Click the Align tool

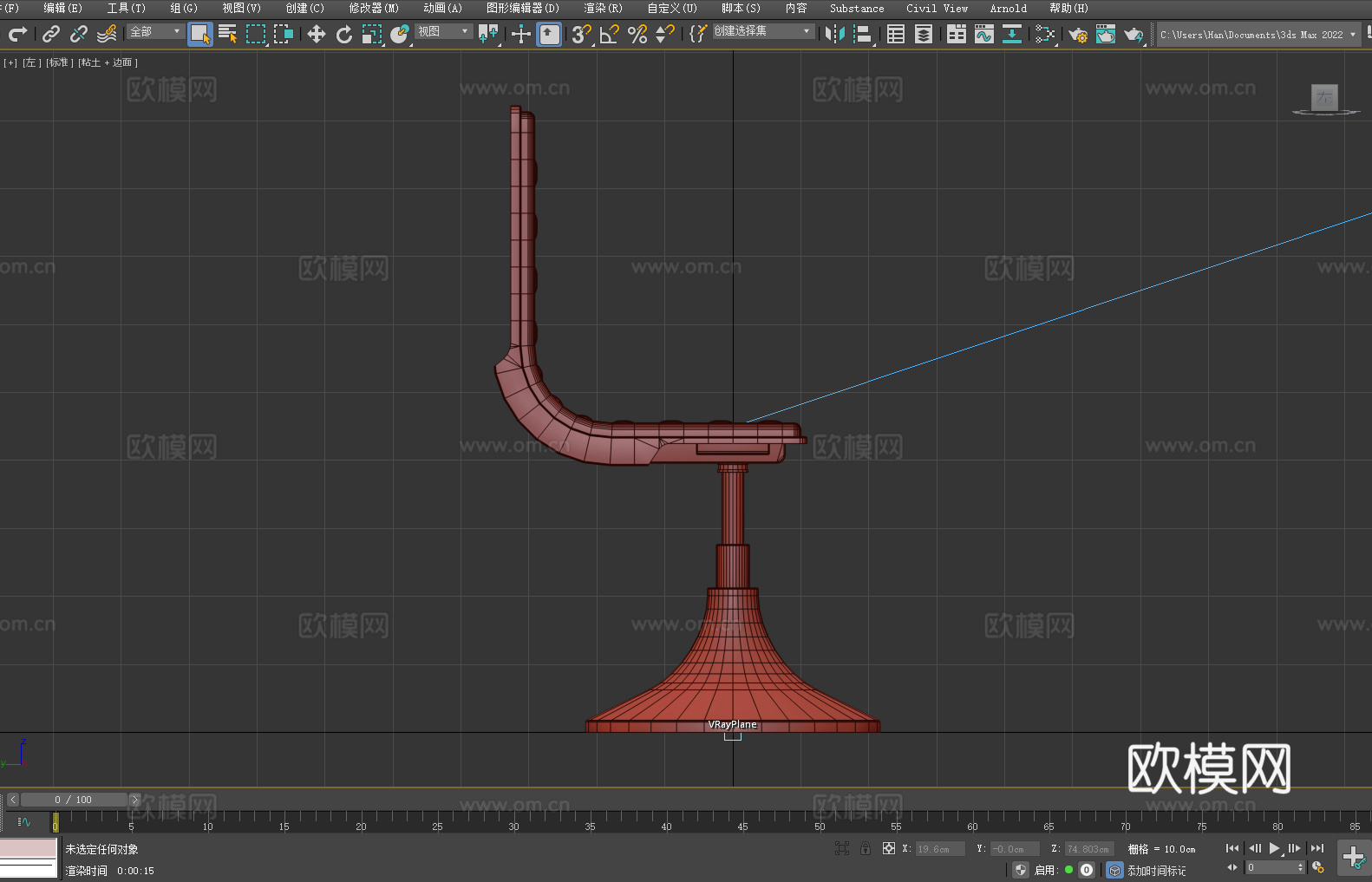(x=863, y=34)
